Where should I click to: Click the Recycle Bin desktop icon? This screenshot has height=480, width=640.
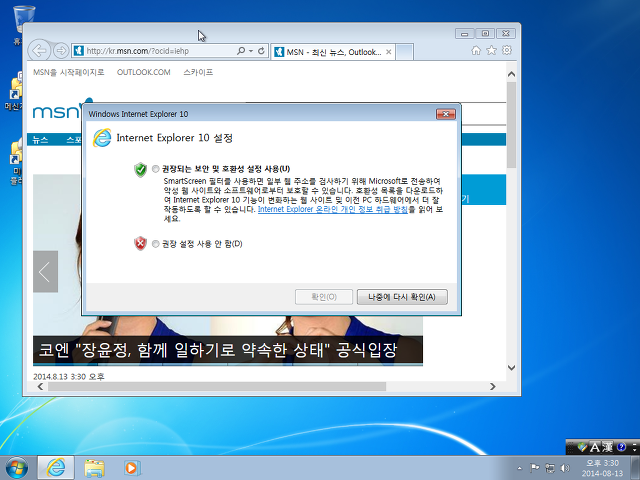coord(24,20)
